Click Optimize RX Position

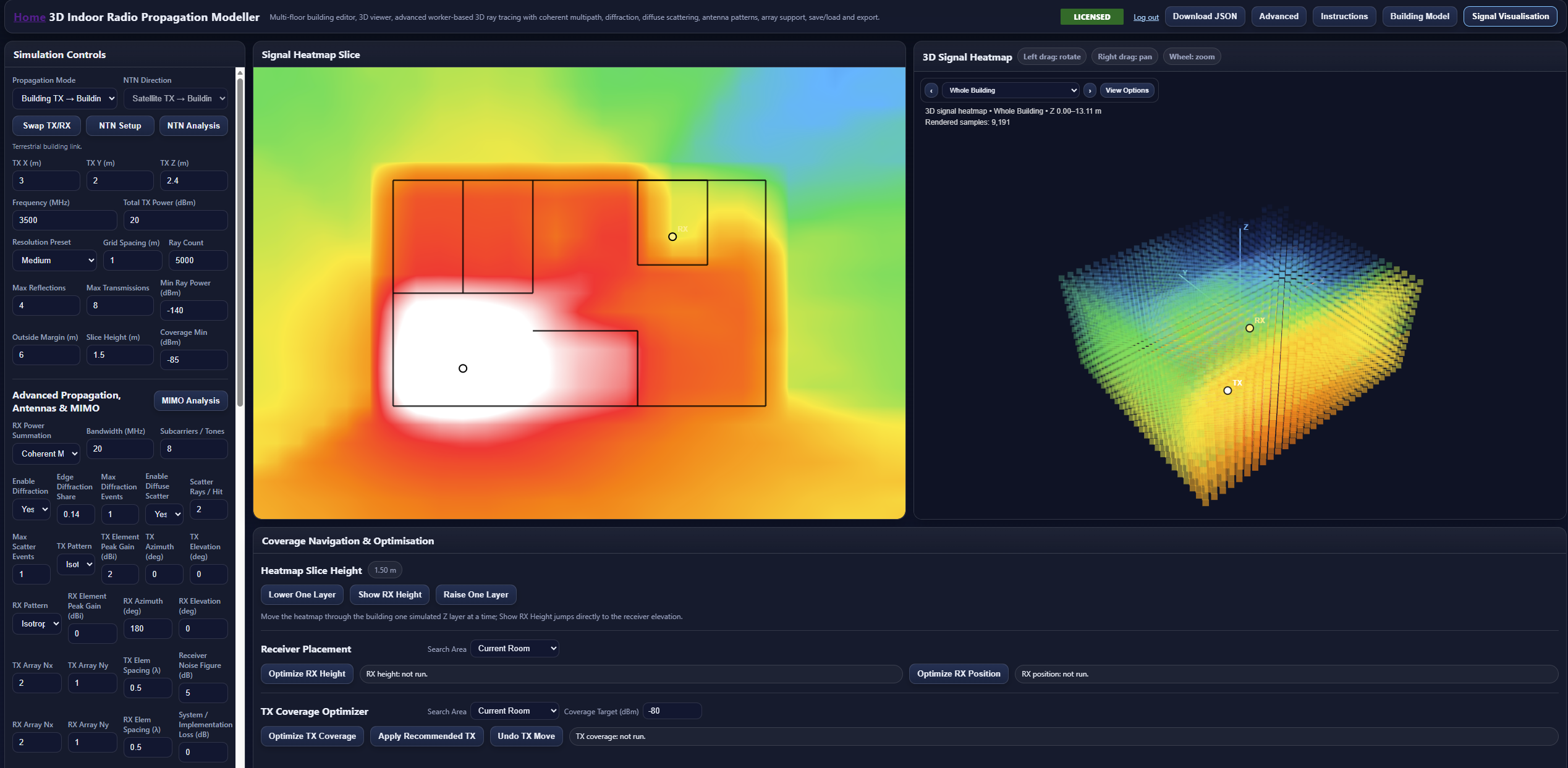[x=959, y=673]
